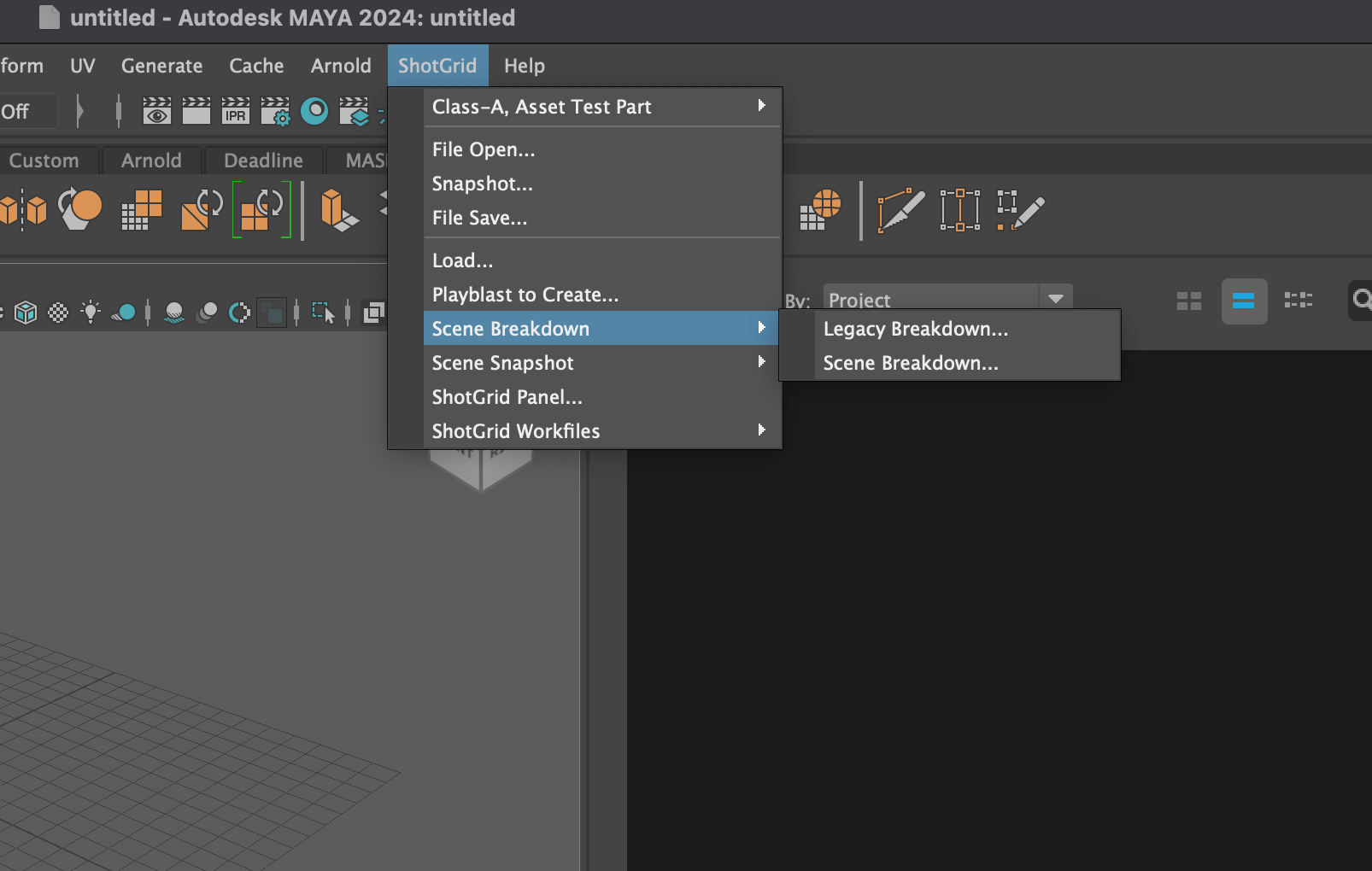Image resolution: width=1372 pixels, height=871 pixels.
Task: Toggle screen space ambient occlusion sphere icon
Action: point(174,313)
